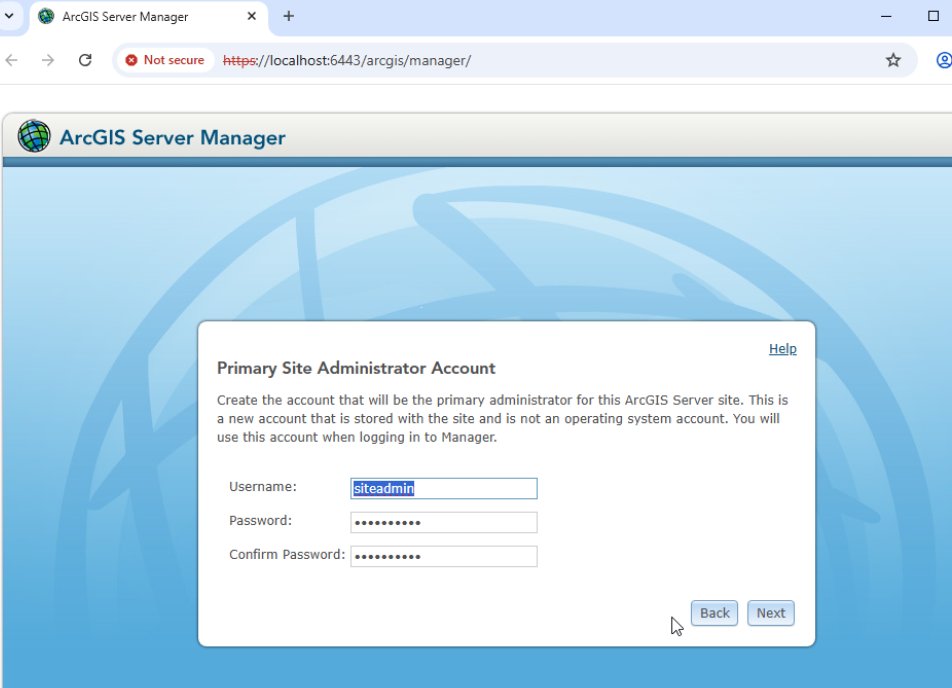Screen dimensions: 952x688
Task: Open the Help link in the dialog
Action: tap(783, 349)
